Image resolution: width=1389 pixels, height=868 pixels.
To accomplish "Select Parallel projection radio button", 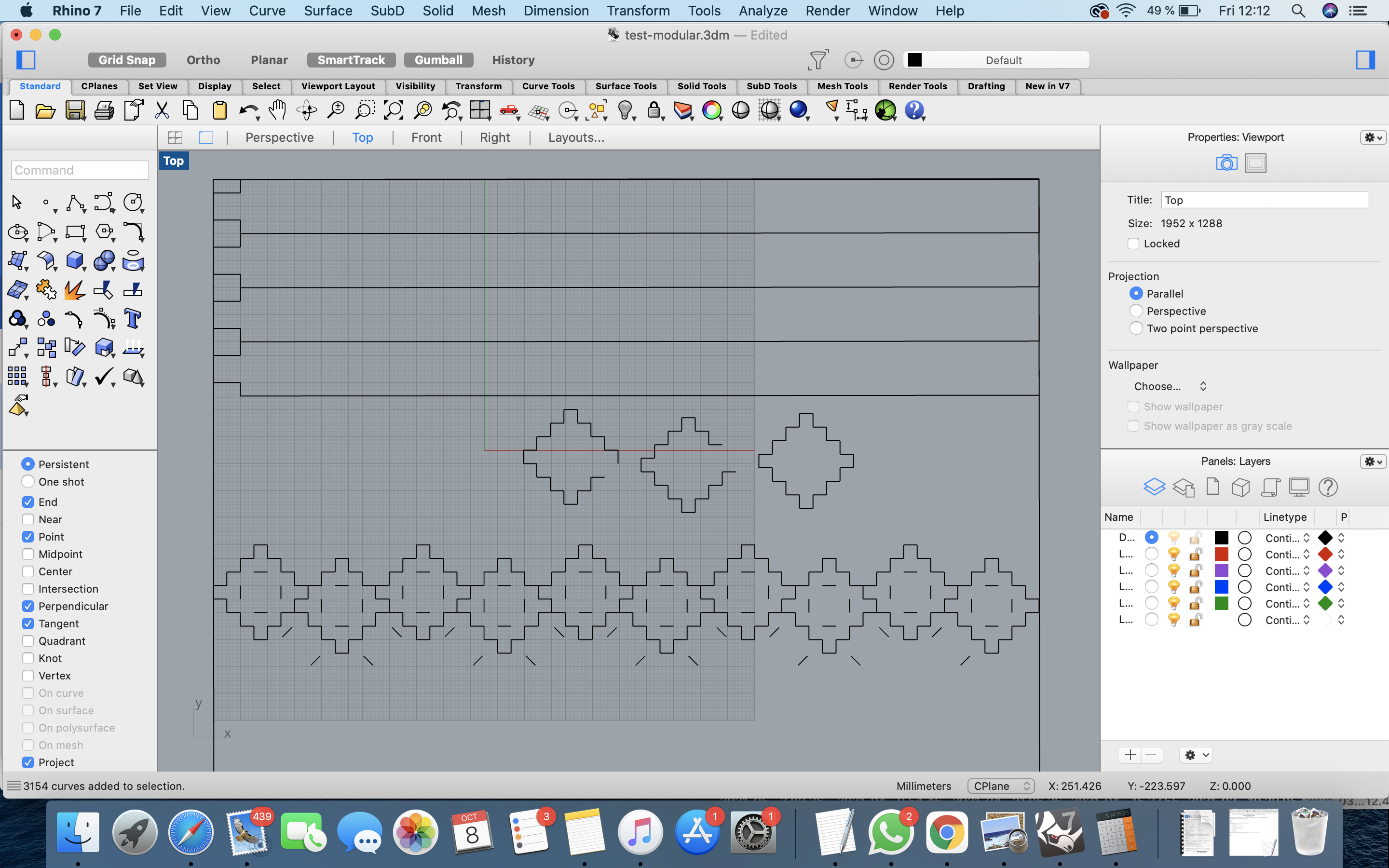I will click(x=1135, y=293).
